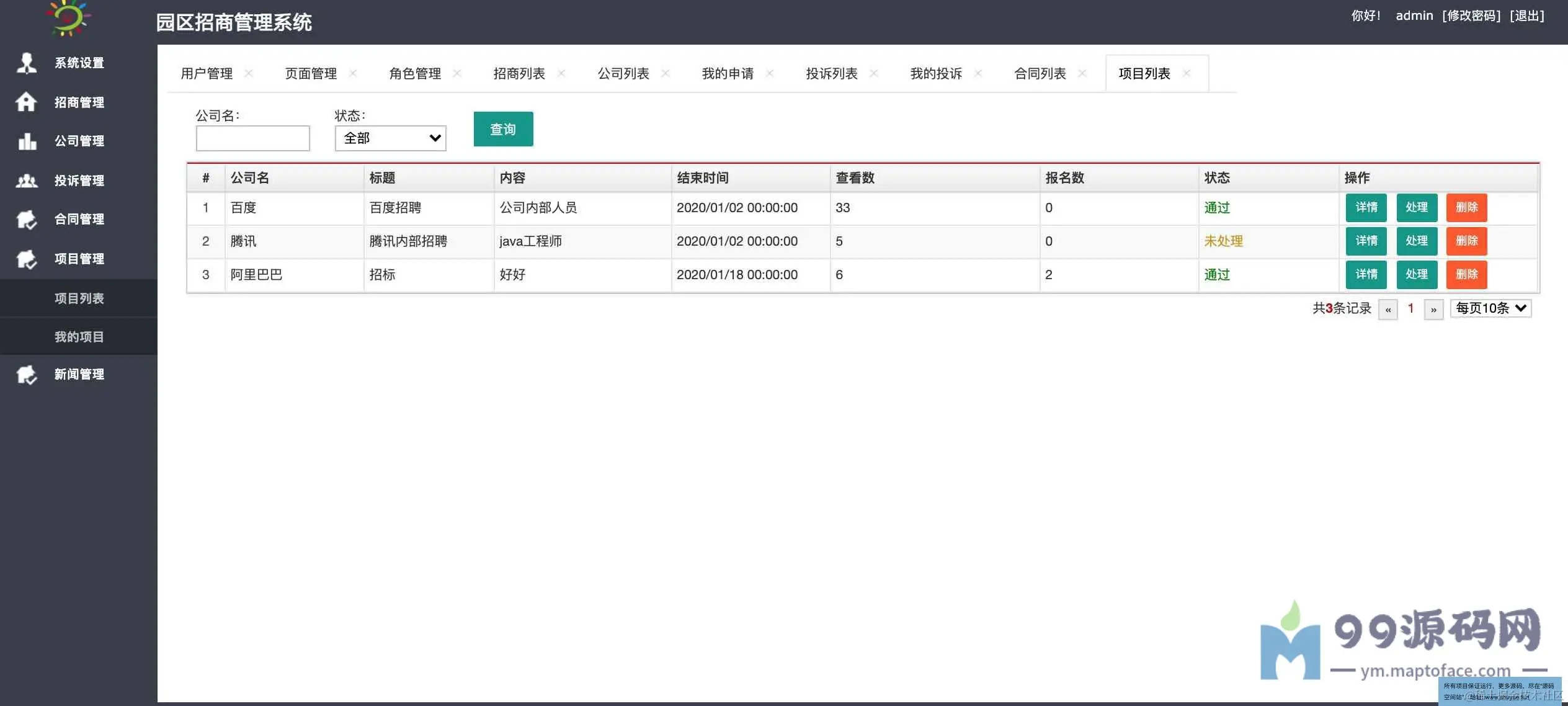Click the System Settings person icon
The height and width of the screenshot is (706, 1568).
coord(26,63)
